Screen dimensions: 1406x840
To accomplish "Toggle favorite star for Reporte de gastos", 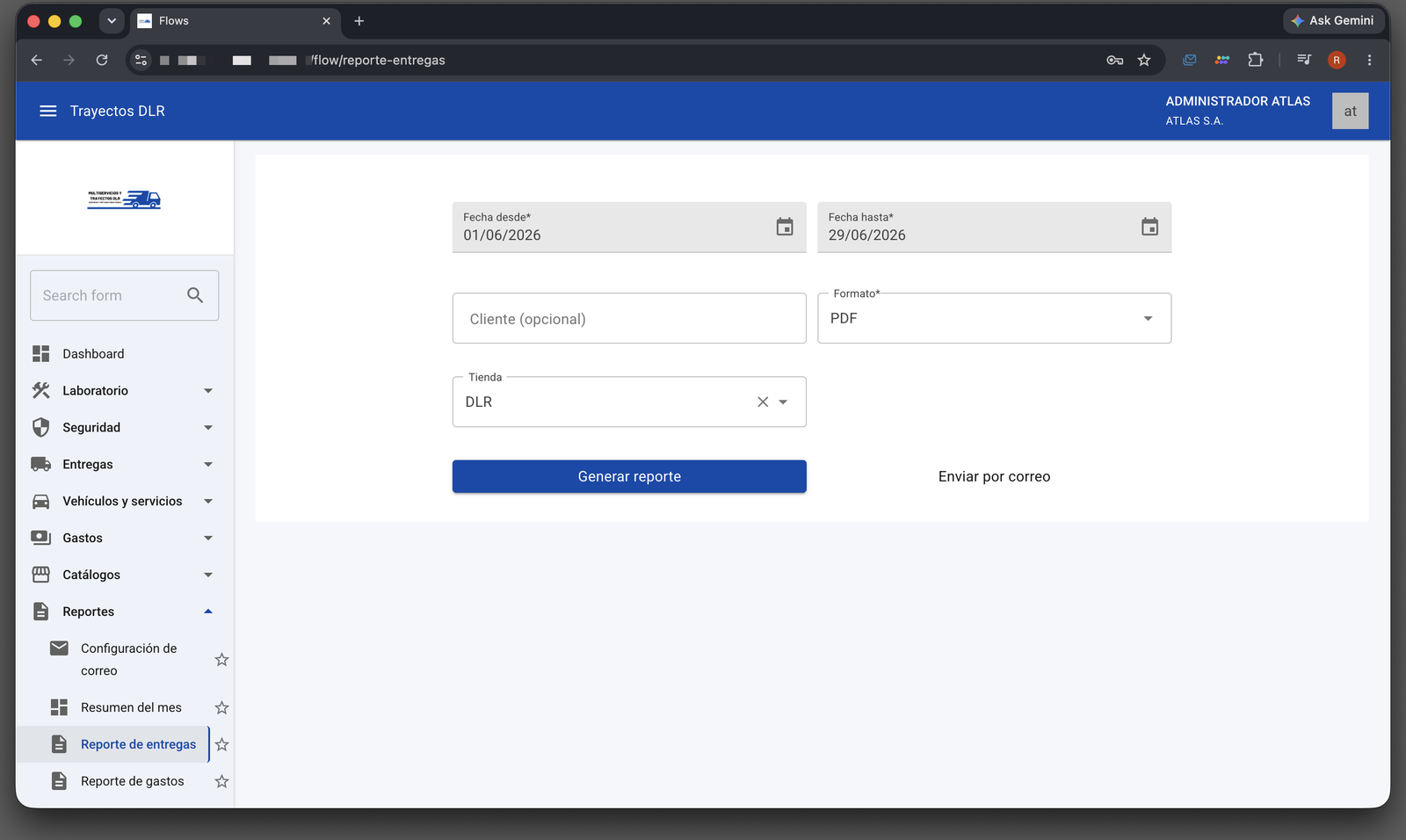I will (221, 781).
